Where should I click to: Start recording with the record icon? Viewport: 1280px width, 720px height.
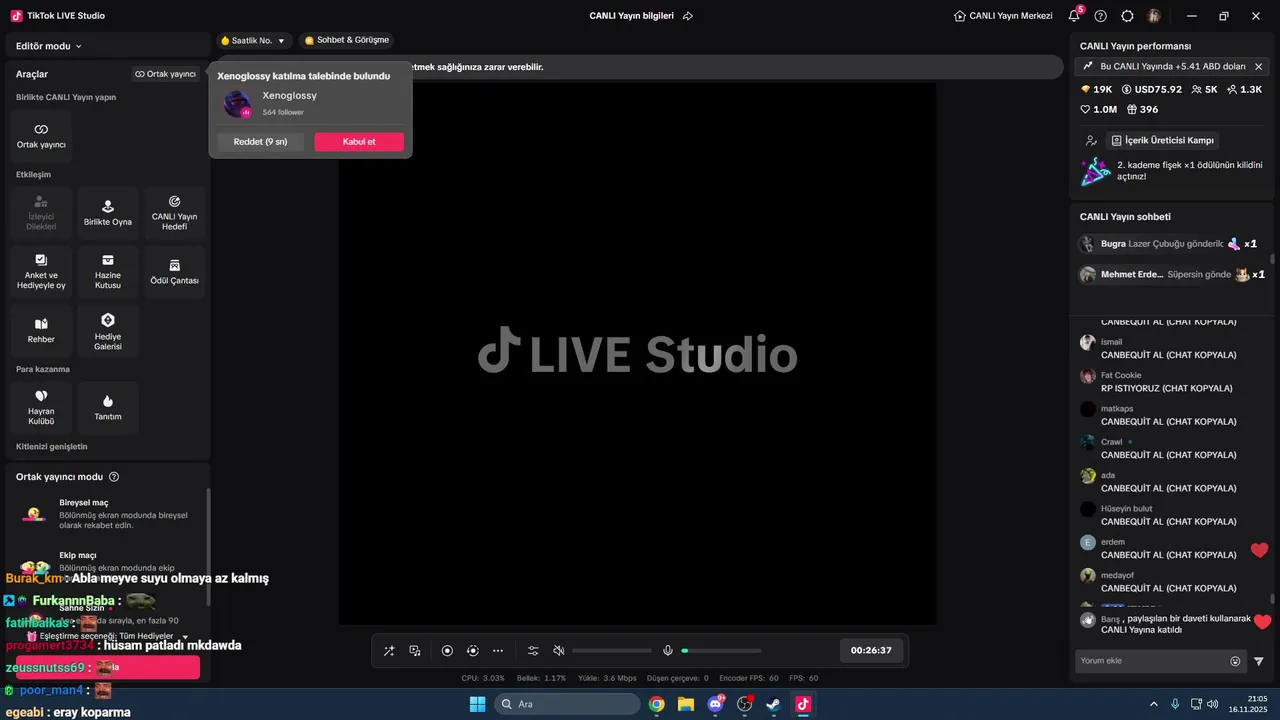[447, 651]
